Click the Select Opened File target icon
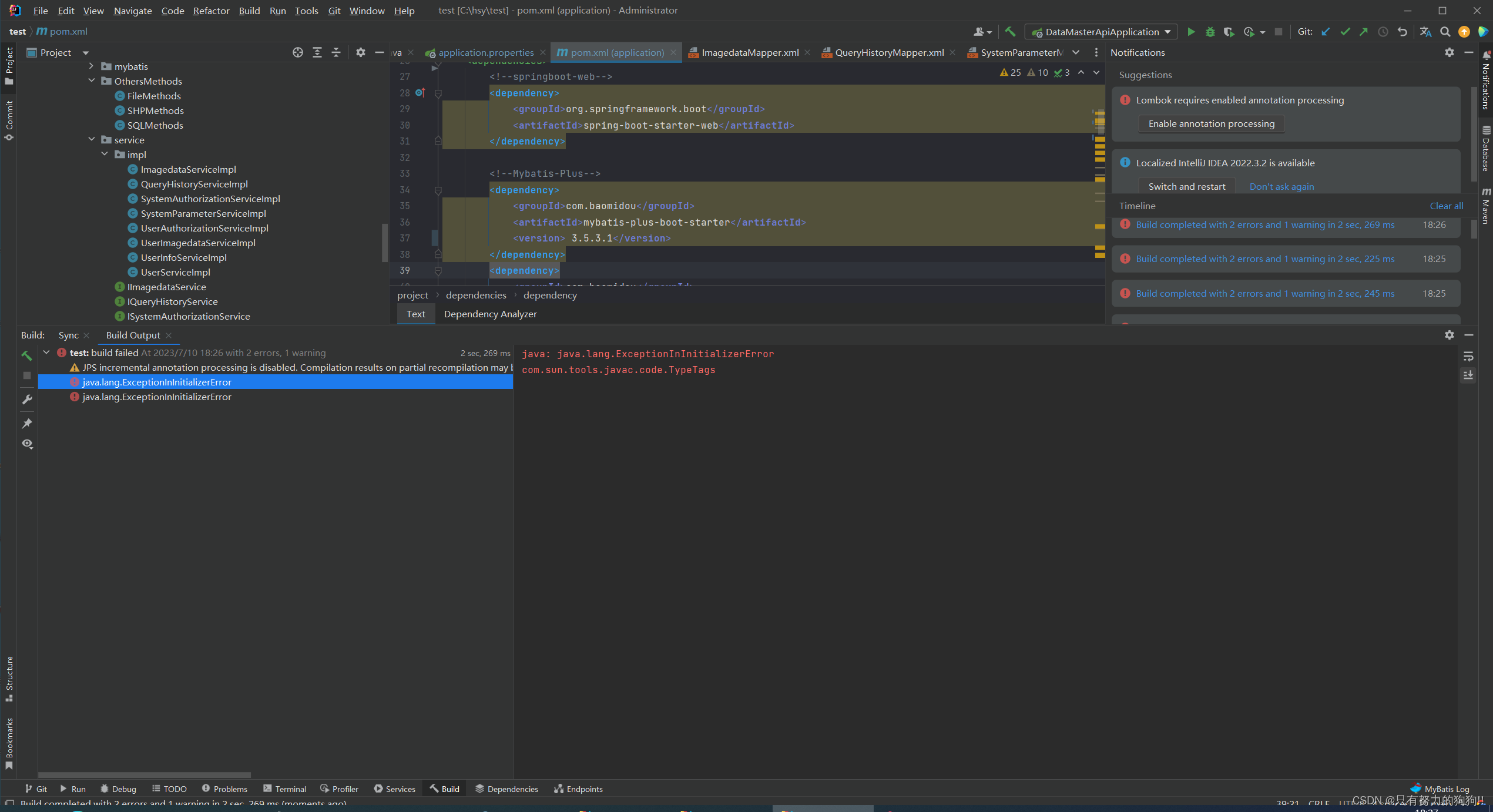 pyautogui.click(x=298, y=52)
